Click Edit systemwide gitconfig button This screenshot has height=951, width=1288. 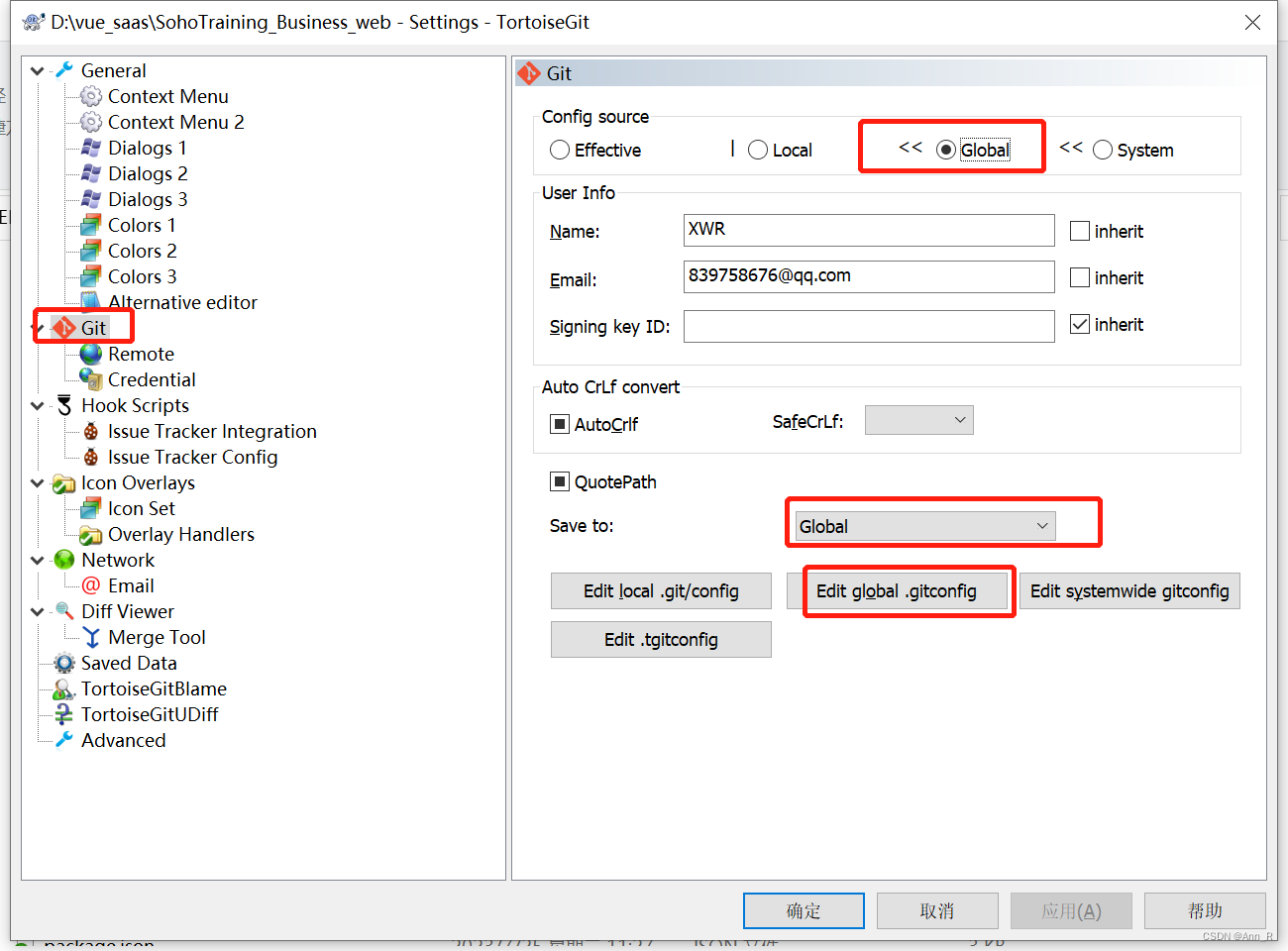tap(1129, 591)
